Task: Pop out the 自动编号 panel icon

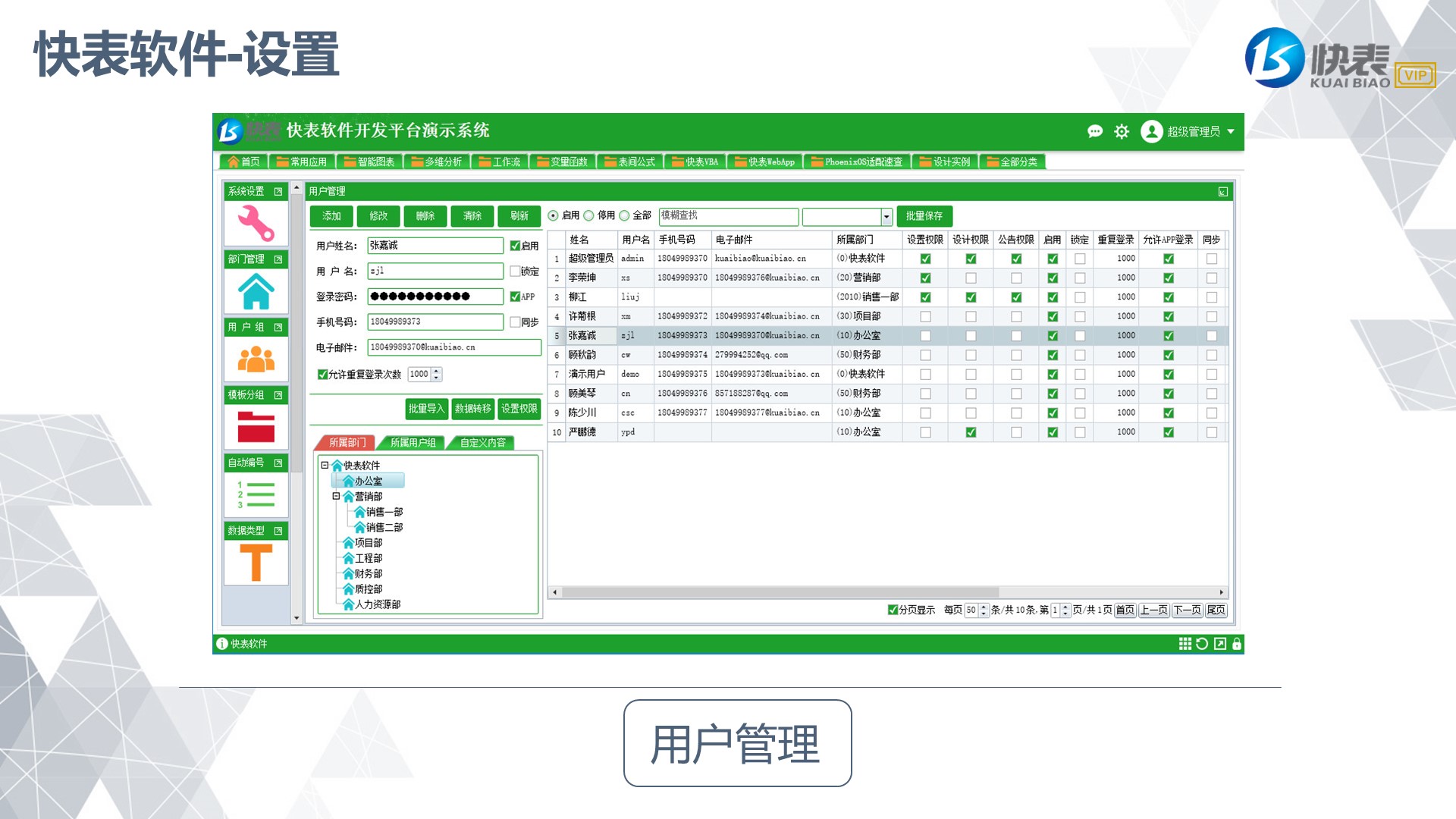Action: pyautogui.click(x=278, y=463)
